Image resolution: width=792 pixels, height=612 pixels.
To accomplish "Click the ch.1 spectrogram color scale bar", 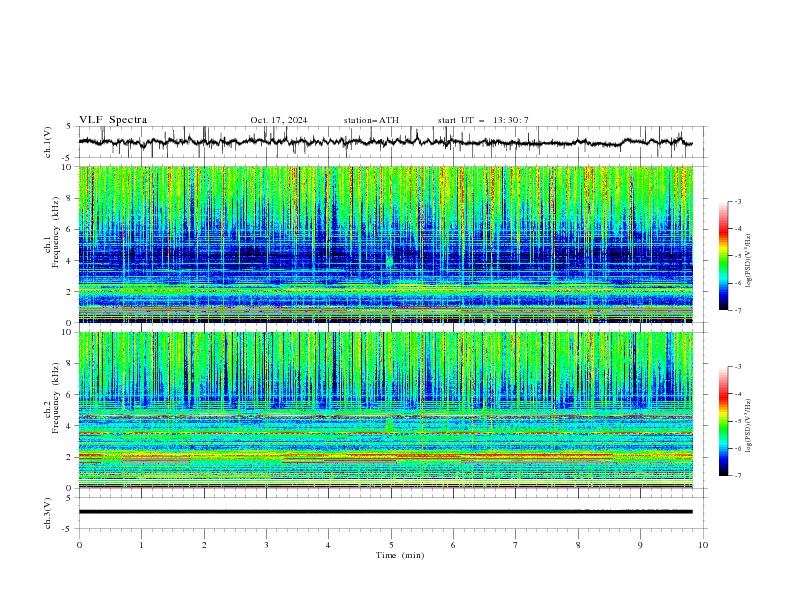I will tap(724, 256).
